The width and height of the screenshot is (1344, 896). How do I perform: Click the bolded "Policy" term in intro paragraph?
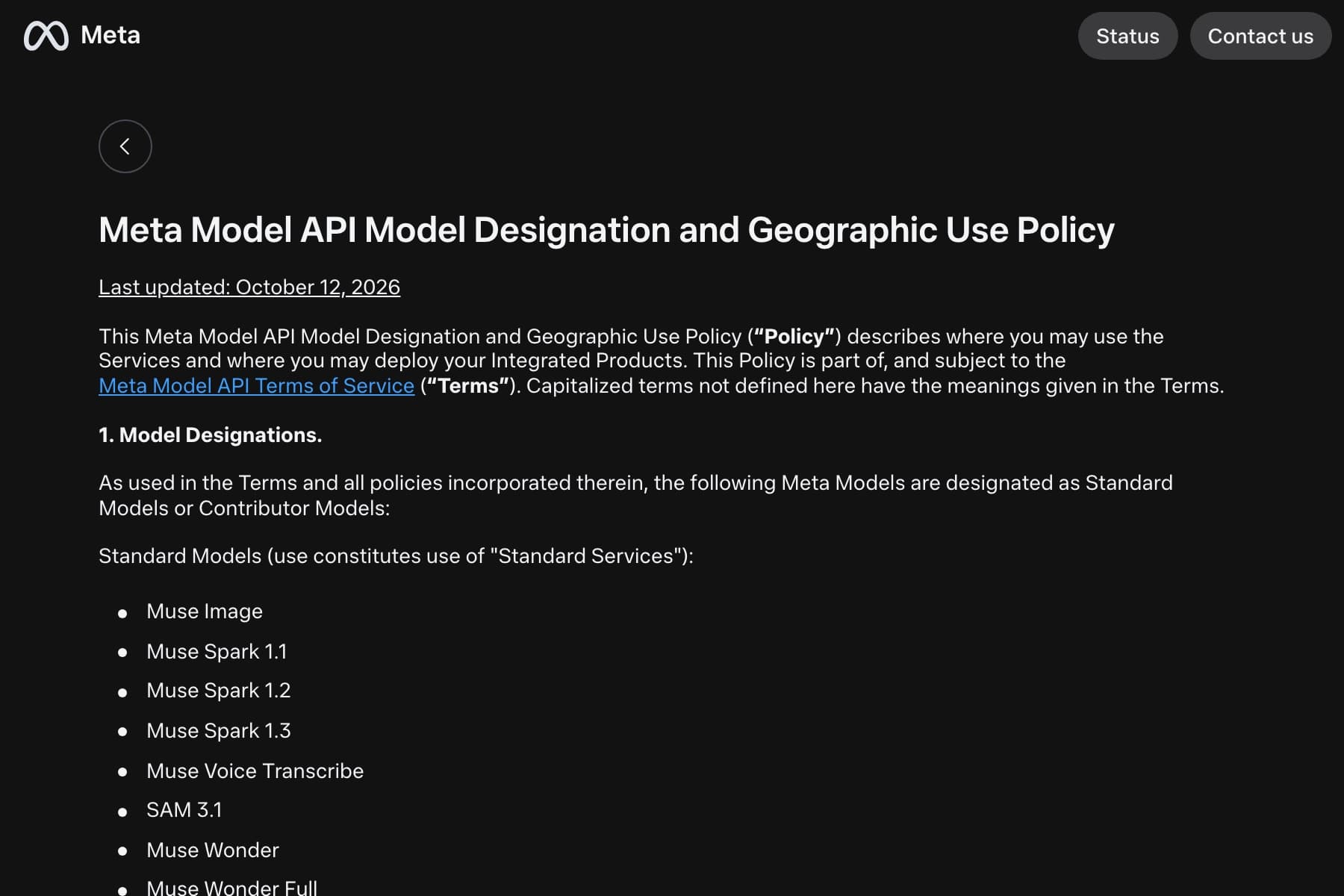(794, 337)
